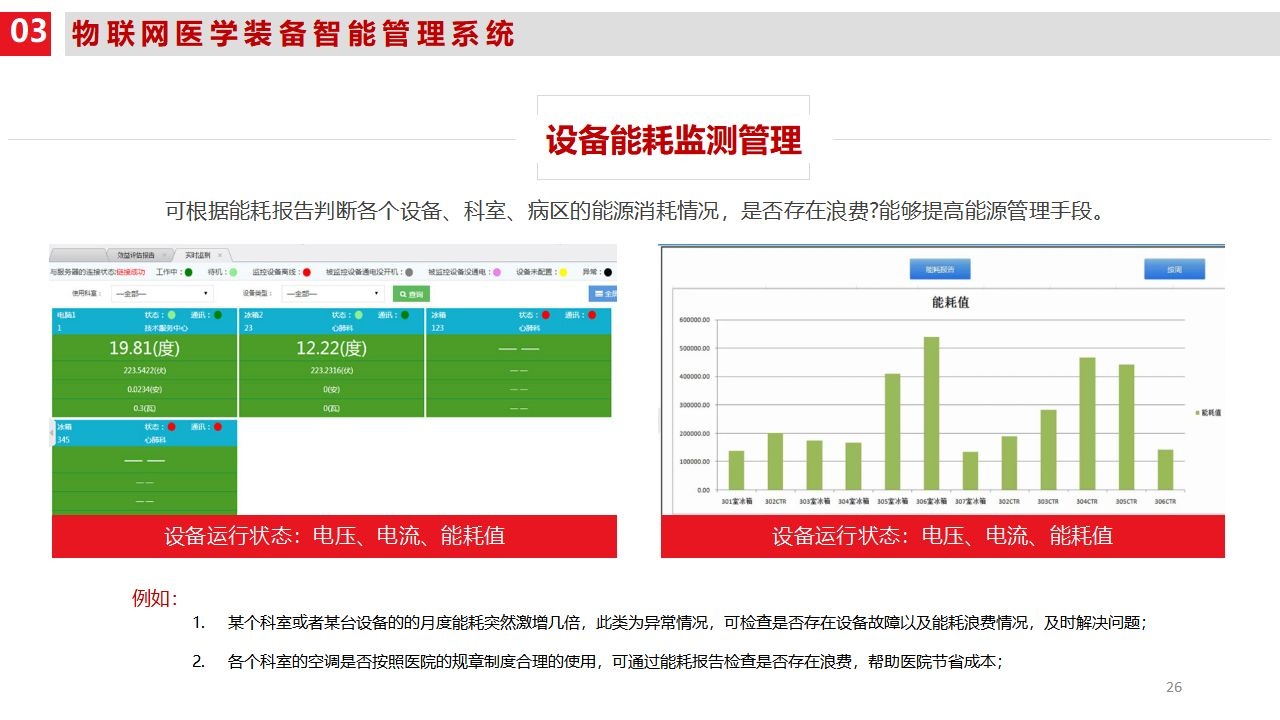The height and width of the screenshot is (720, 1280).
Task: Close the 实时监测 tab
Action: pos(220,255)
